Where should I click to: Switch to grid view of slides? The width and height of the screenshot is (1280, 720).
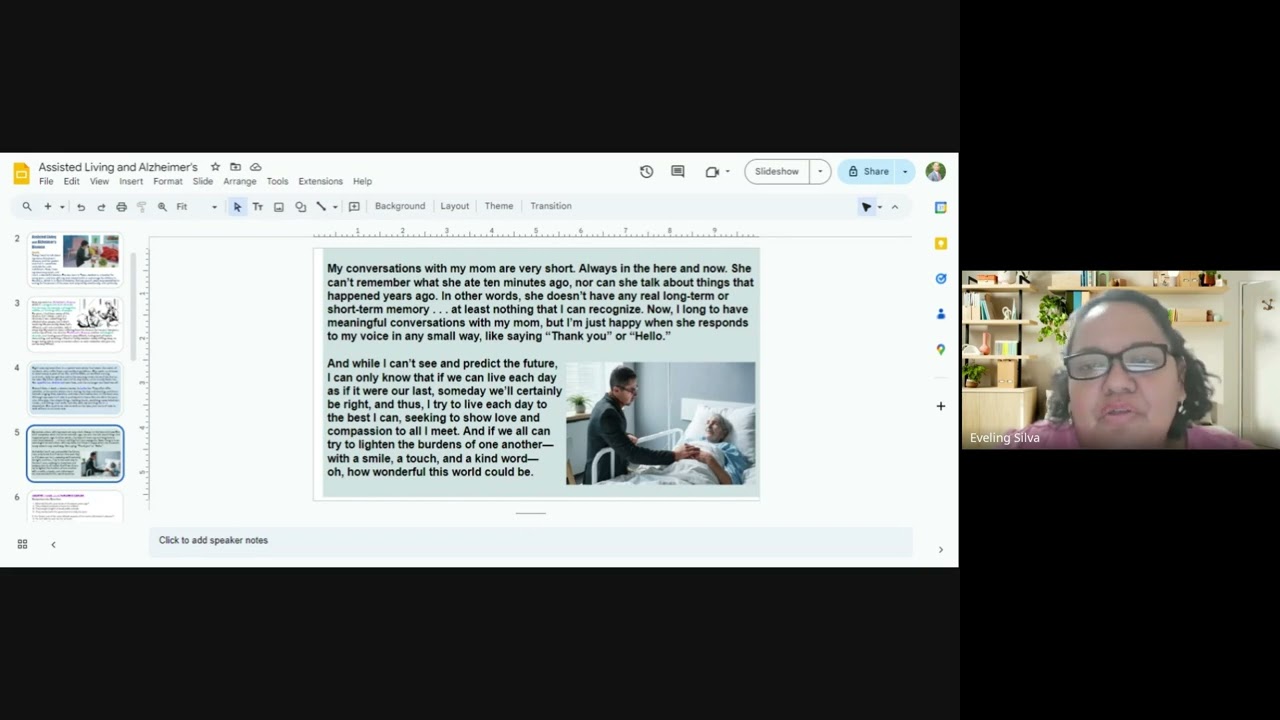pyautogui.click(x=22, y=544)
